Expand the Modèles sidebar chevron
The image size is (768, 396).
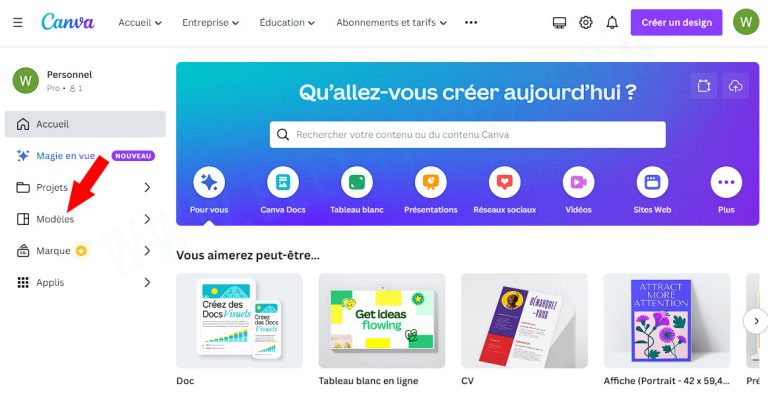[147, 219]
